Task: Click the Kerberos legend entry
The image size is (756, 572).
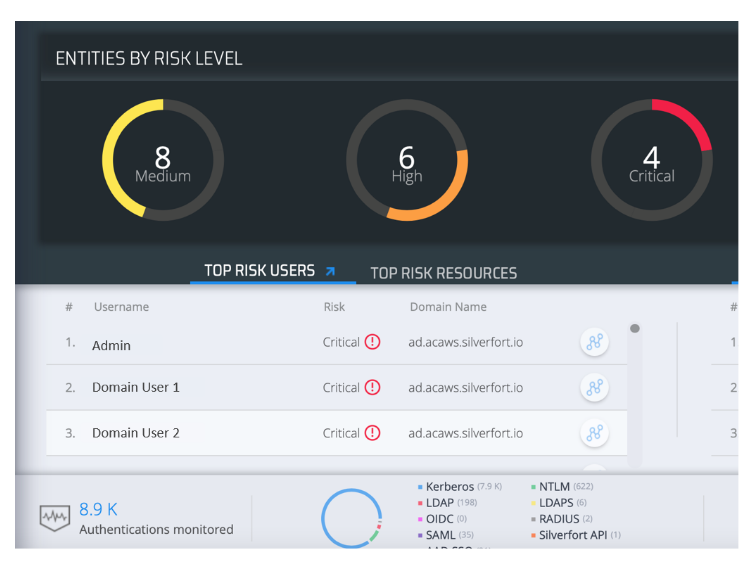Action: [x=449, y=487]
